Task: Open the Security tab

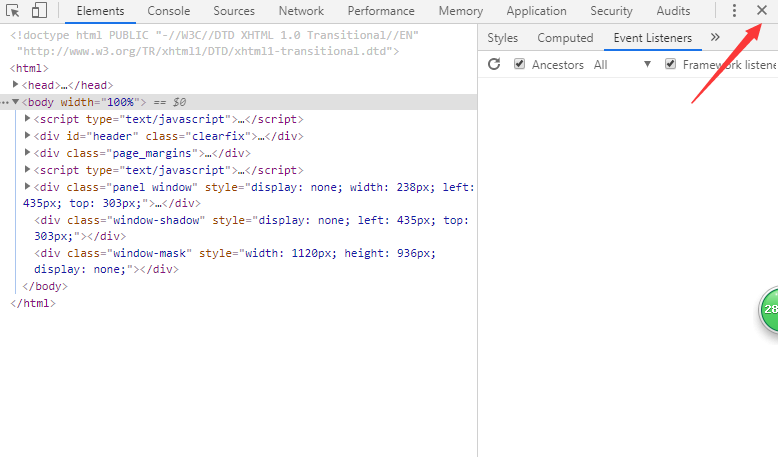Action: [611, 11]
